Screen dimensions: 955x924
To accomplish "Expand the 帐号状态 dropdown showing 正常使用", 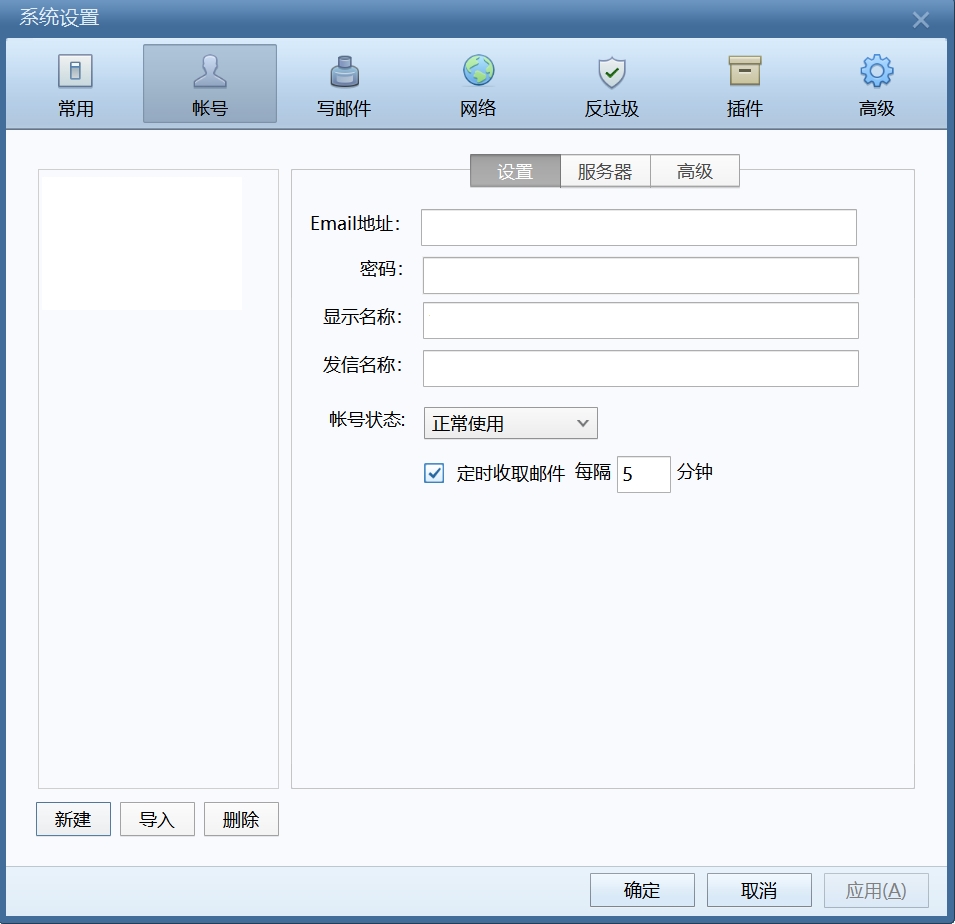I will point(511,423).
